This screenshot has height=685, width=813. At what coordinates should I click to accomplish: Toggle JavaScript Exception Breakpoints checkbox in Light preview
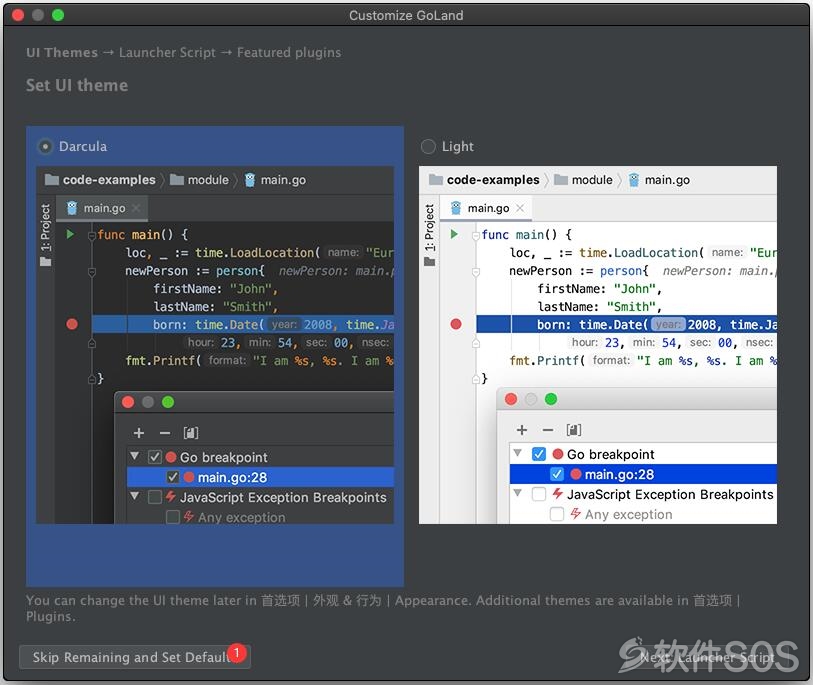[x=539, y=494]
